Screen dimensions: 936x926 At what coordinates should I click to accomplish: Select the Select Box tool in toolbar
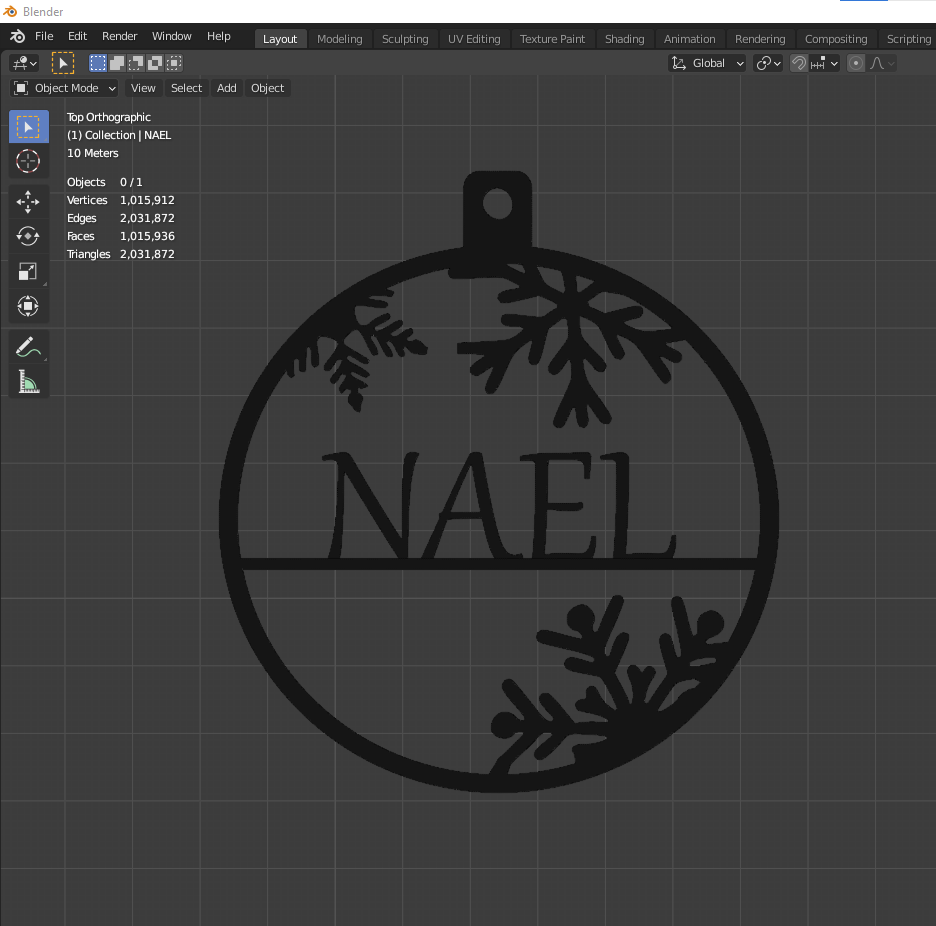[x=29, y=127]
